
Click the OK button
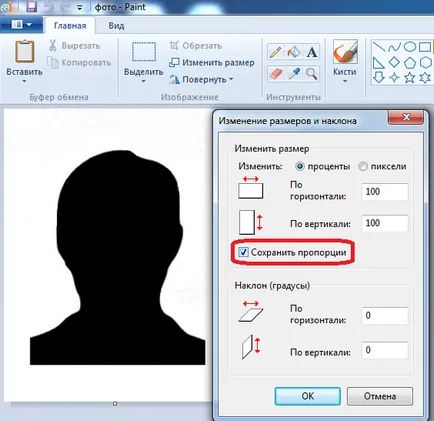pos(308,396)
